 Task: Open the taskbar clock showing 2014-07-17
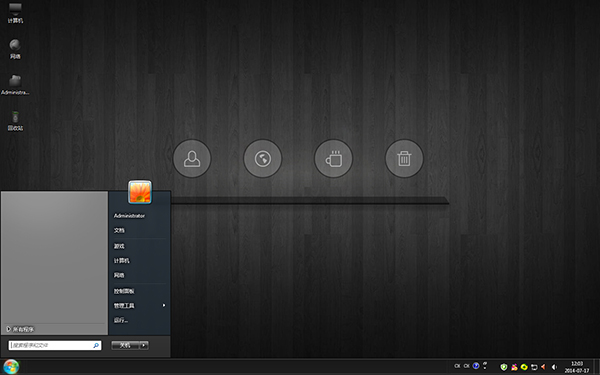[x=577, y=367]
